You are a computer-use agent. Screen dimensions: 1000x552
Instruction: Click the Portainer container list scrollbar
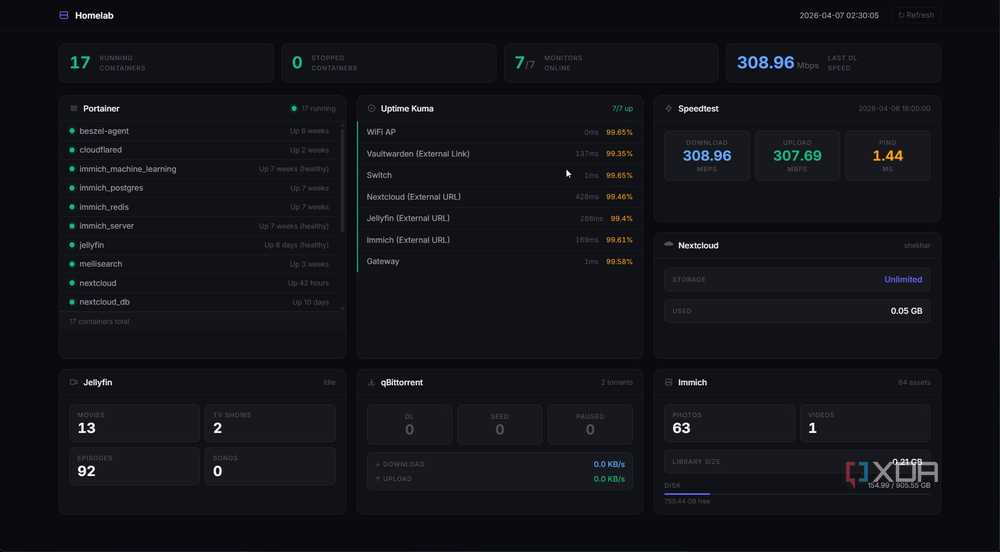[342, 178]
